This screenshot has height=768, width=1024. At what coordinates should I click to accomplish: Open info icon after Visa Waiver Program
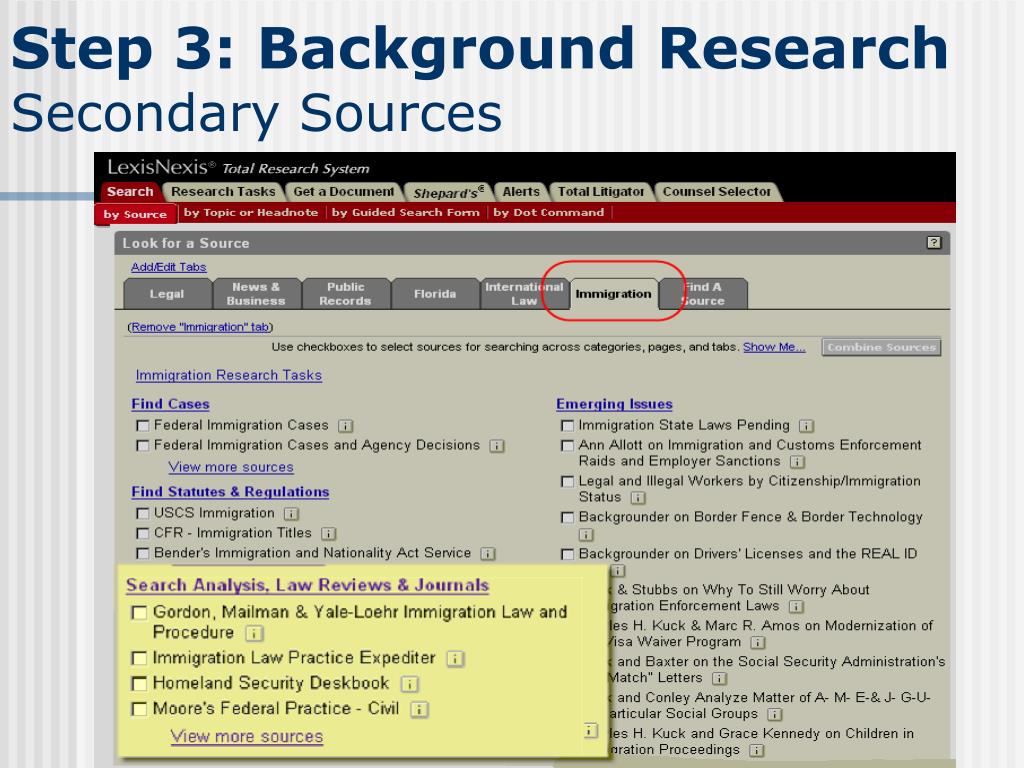(758, 643)
